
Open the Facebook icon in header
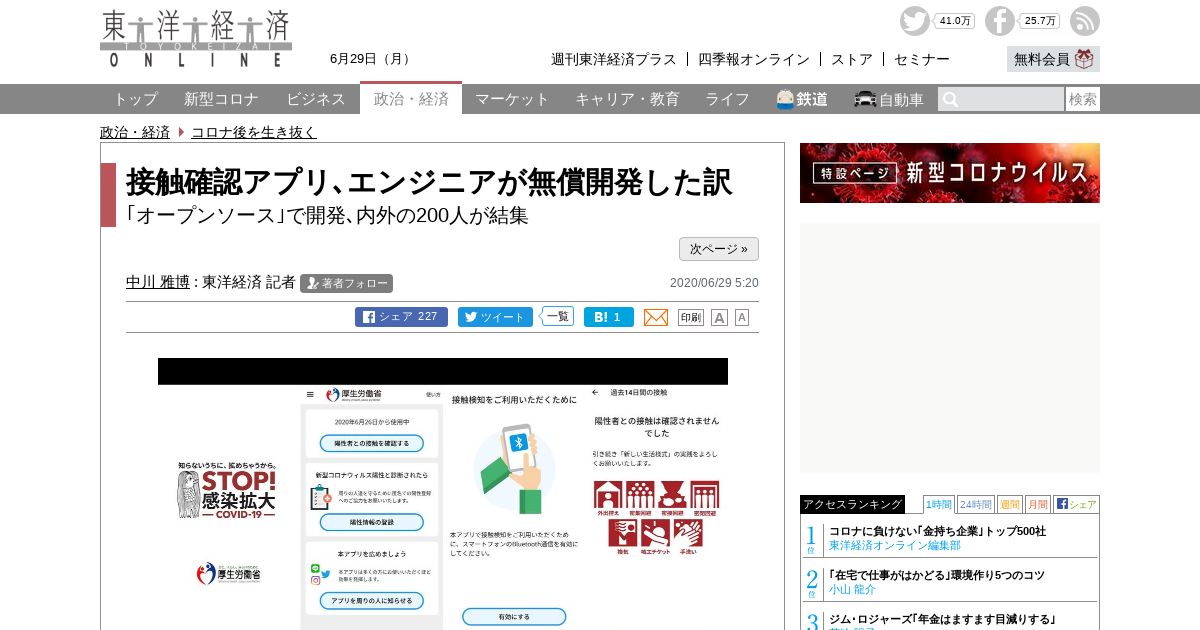click(999, 21)
